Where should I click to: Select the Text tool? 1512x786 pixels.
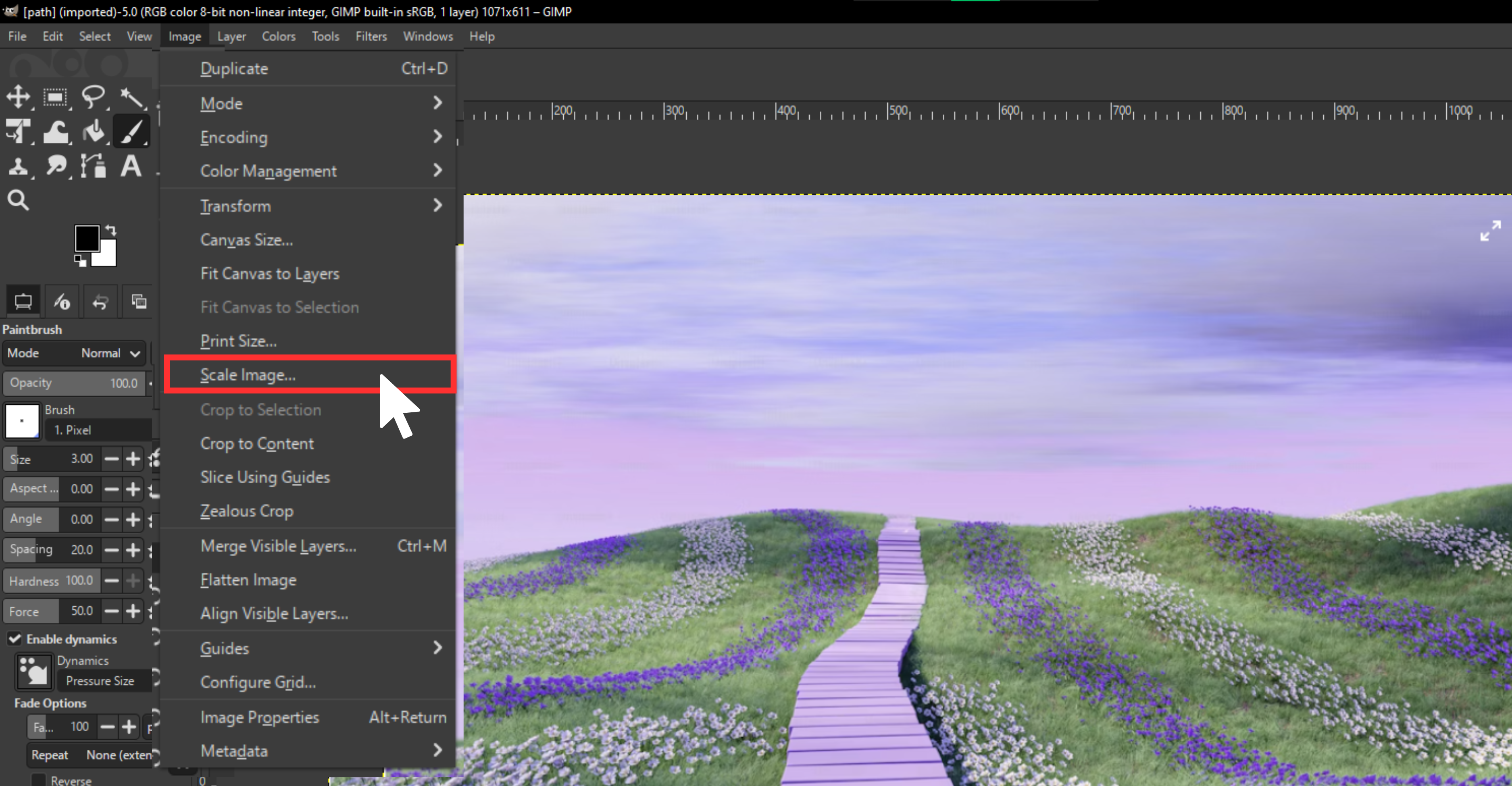click(x=130, y=166)
